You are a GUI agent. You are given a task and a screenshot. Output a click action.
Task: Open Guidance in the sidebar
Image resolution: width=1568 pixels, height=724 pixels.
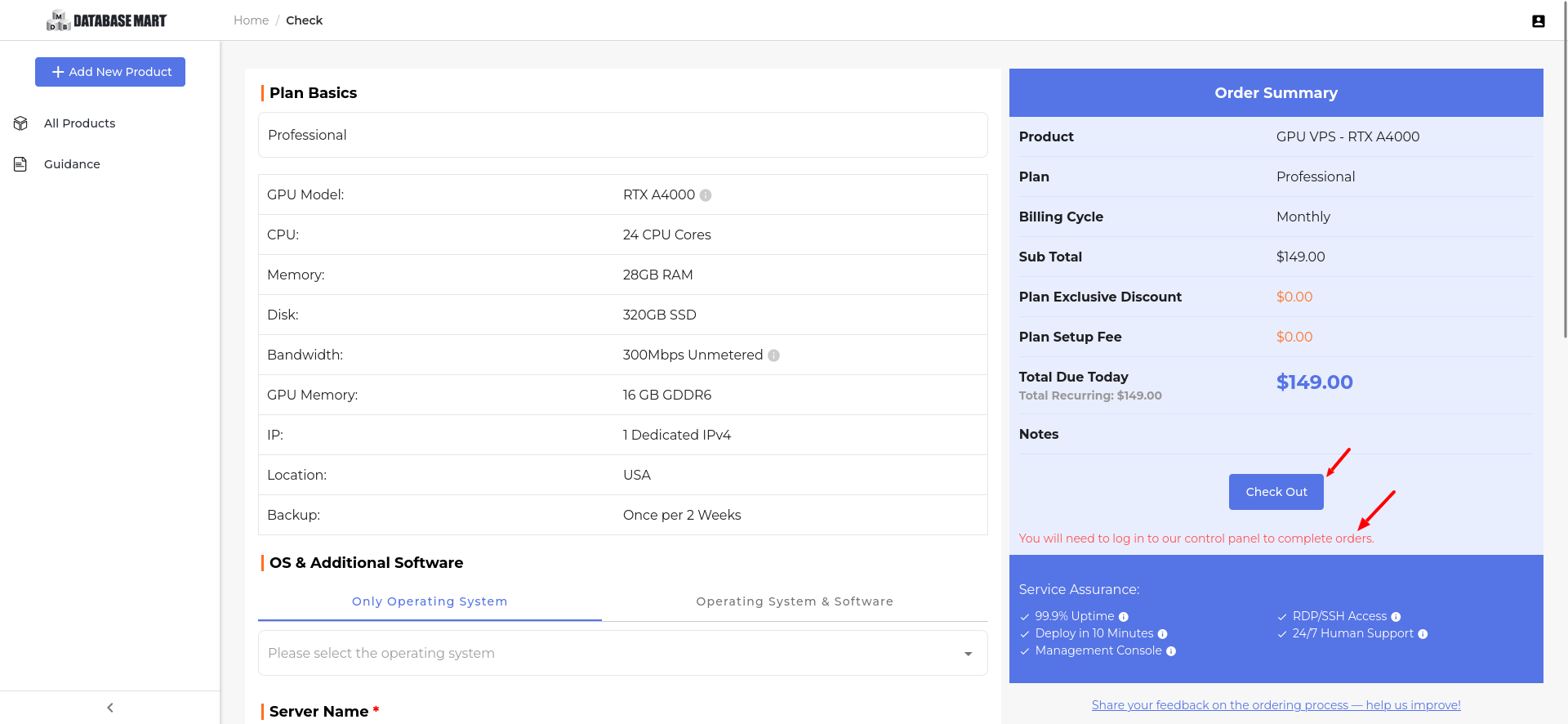[x=72, y=164]
